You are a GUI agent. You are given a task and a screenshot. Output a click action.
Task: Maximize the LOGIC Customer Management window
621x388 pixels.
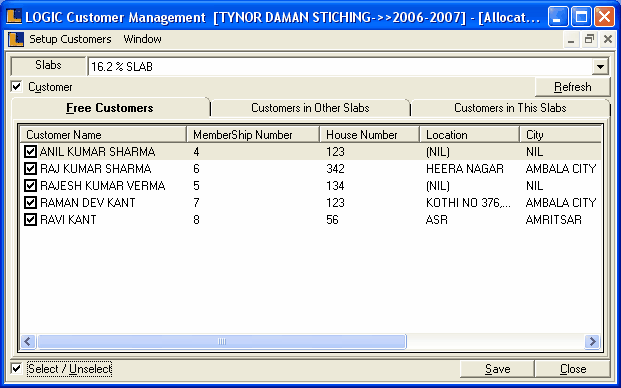[x=581, y=17]
